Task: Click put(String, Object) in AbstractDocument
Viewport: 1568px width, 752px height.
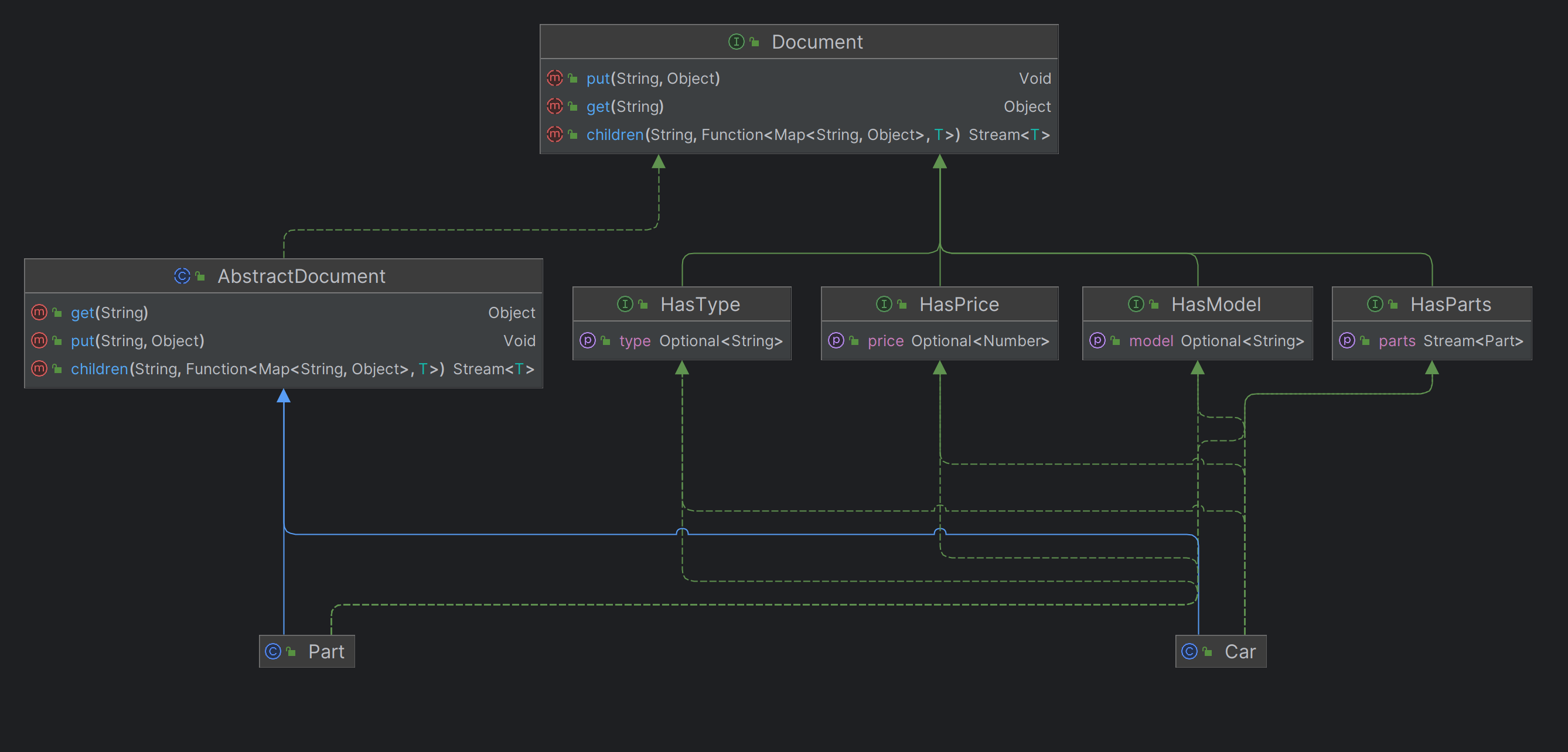Action: point(138,341)
